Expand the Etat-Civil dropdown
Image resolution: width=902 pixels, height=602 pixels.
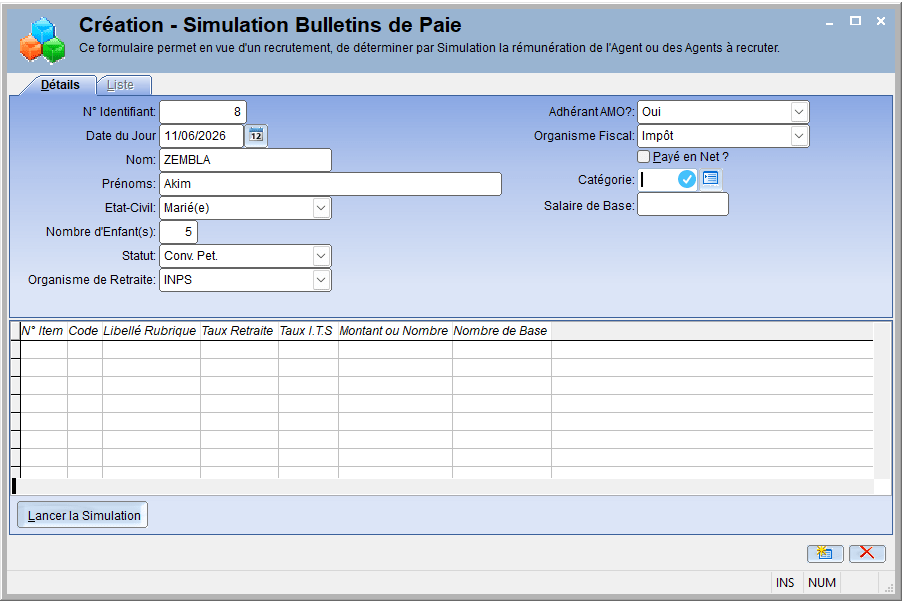[321, 208]
